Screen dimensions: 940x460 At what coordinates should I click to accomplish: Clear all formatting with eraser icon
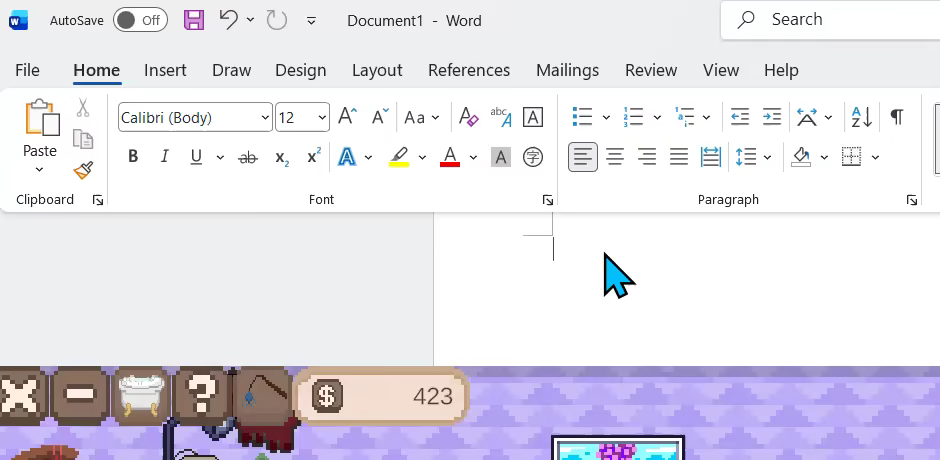(x=468, y=116)
